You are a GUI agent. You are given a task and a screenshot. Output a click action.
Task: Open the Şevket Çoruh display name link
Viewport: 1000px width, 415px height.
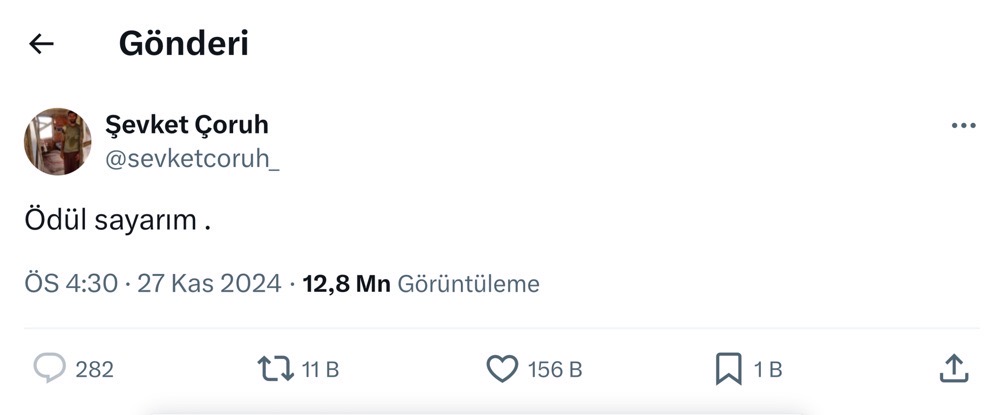click(187, 126)
